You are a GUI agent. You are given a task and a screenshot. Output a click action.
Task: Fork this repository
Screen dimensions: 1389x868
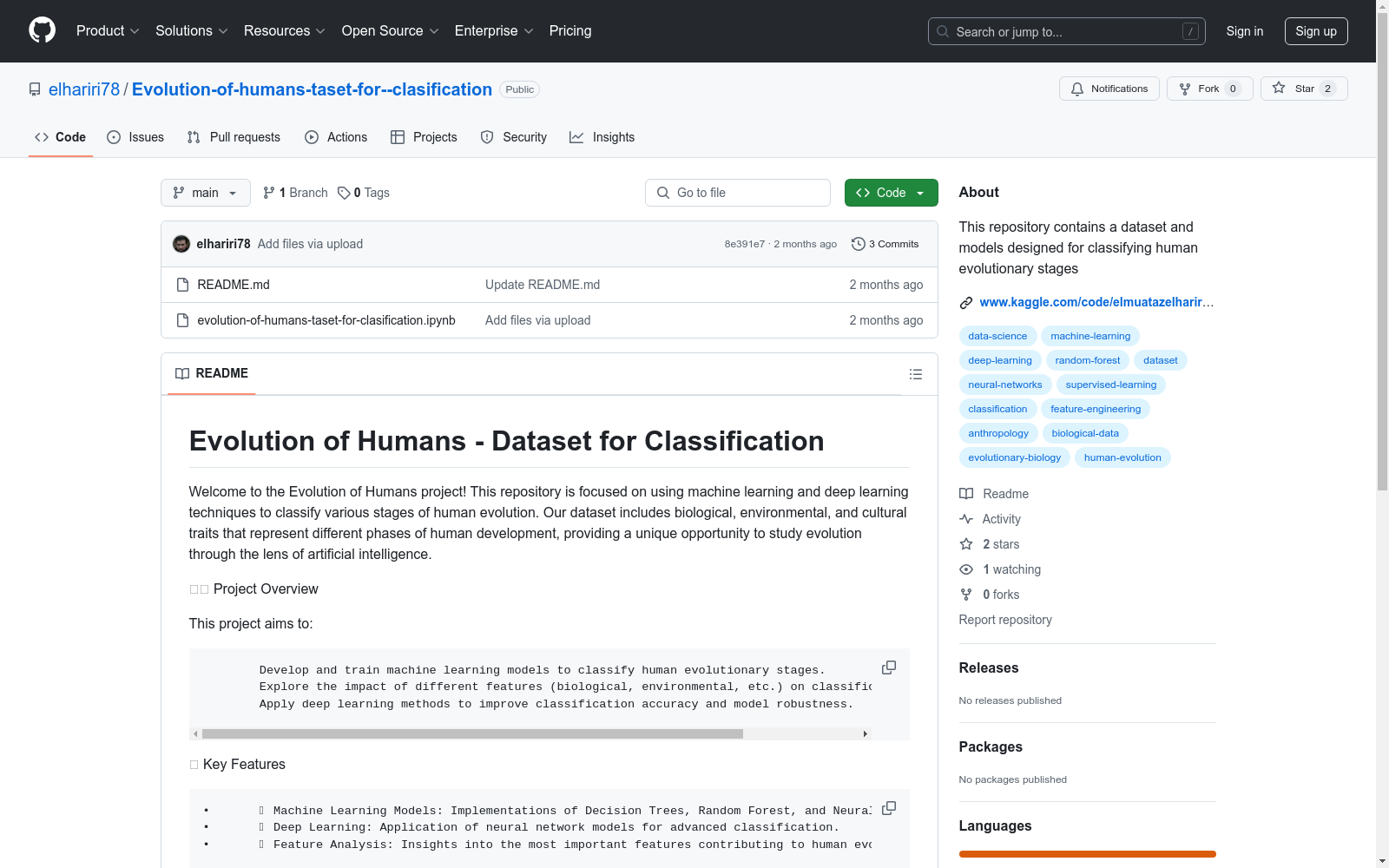pos(1210,89)
